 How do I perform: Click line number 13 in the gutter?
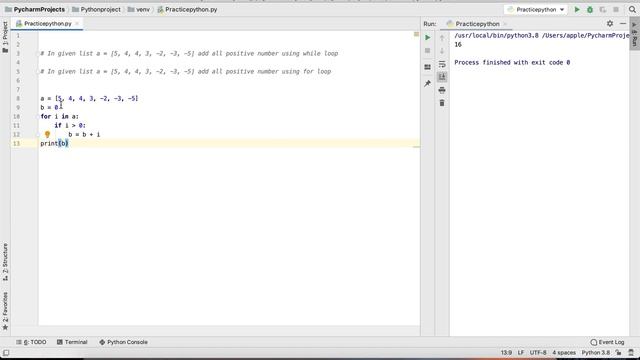pos(16,143)
